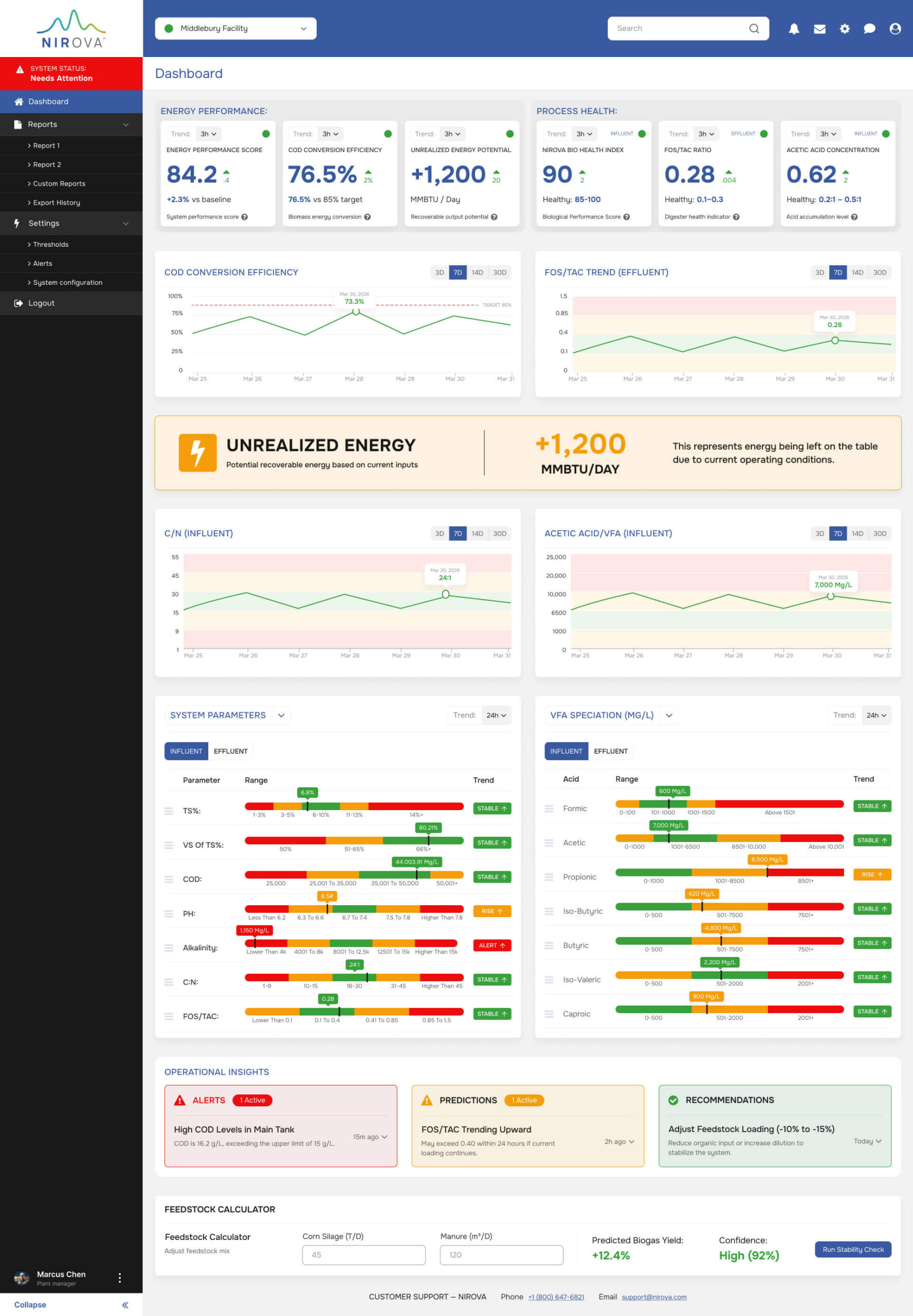Click the support@nirova.com email link
This screenshot has height=1316, width=913.
(654, 1297)
